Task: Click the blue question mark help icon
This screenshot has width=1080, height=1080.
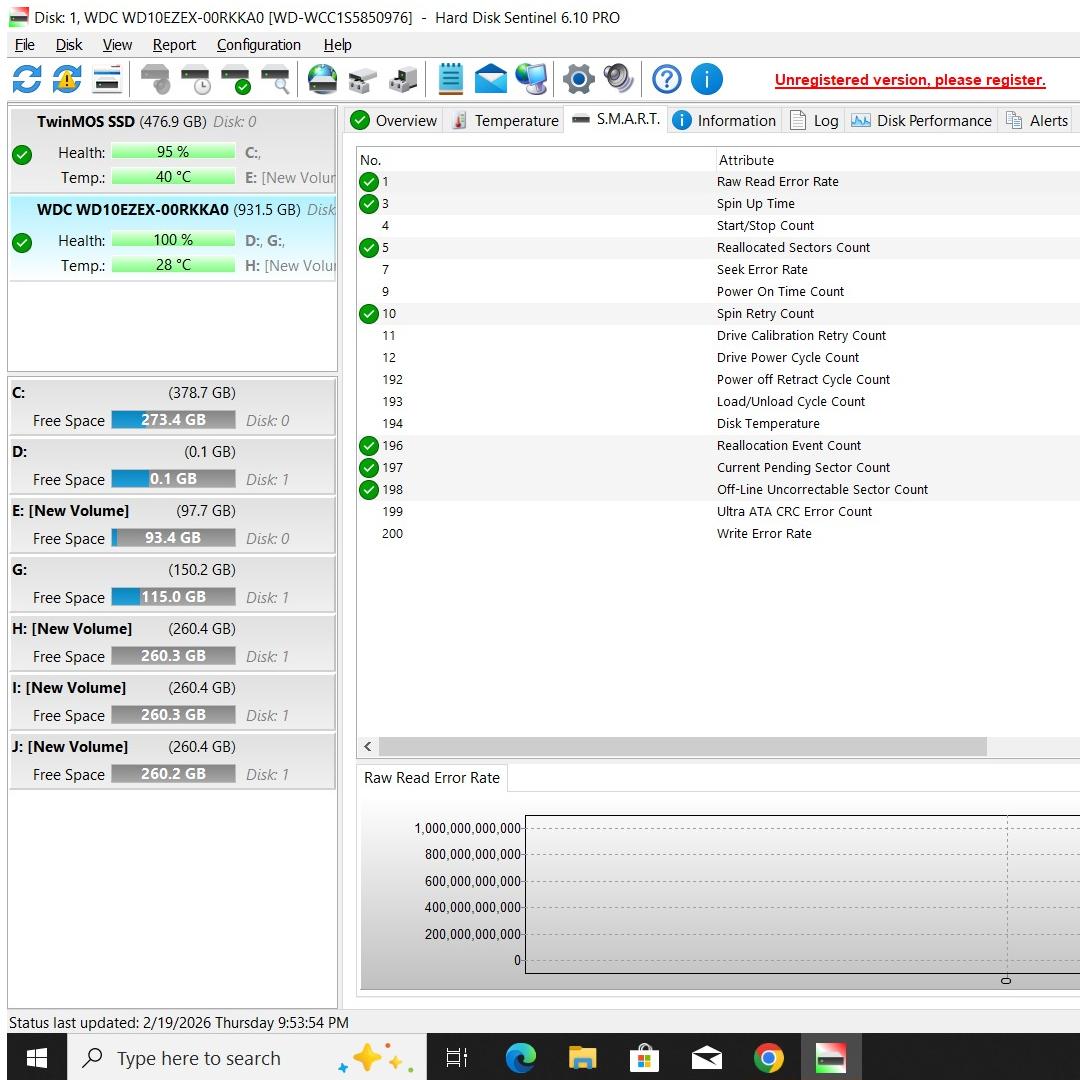Action: click(666, 79)
